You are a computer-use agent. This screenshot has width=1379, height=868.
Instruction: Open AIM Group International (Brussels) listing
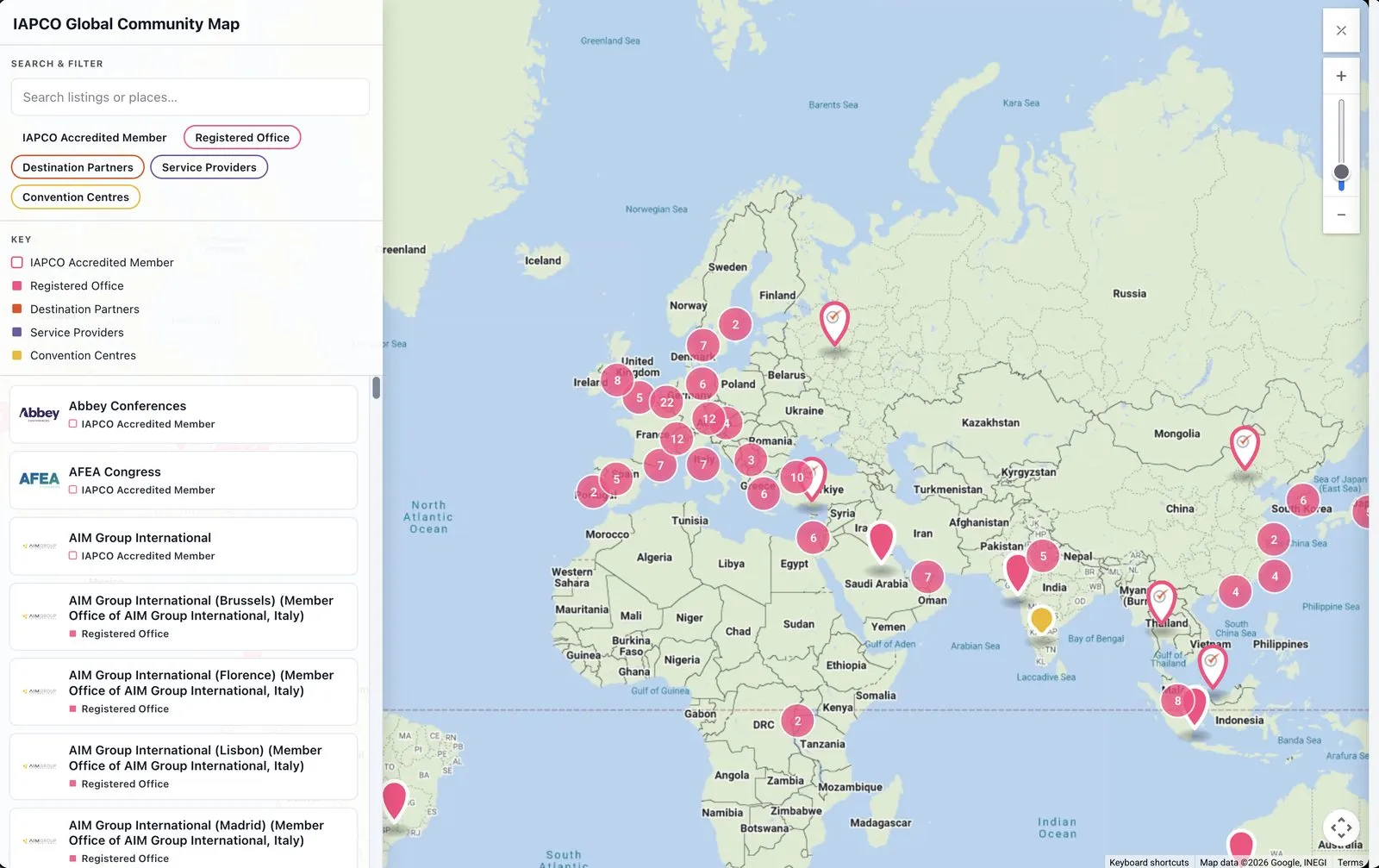184,616
